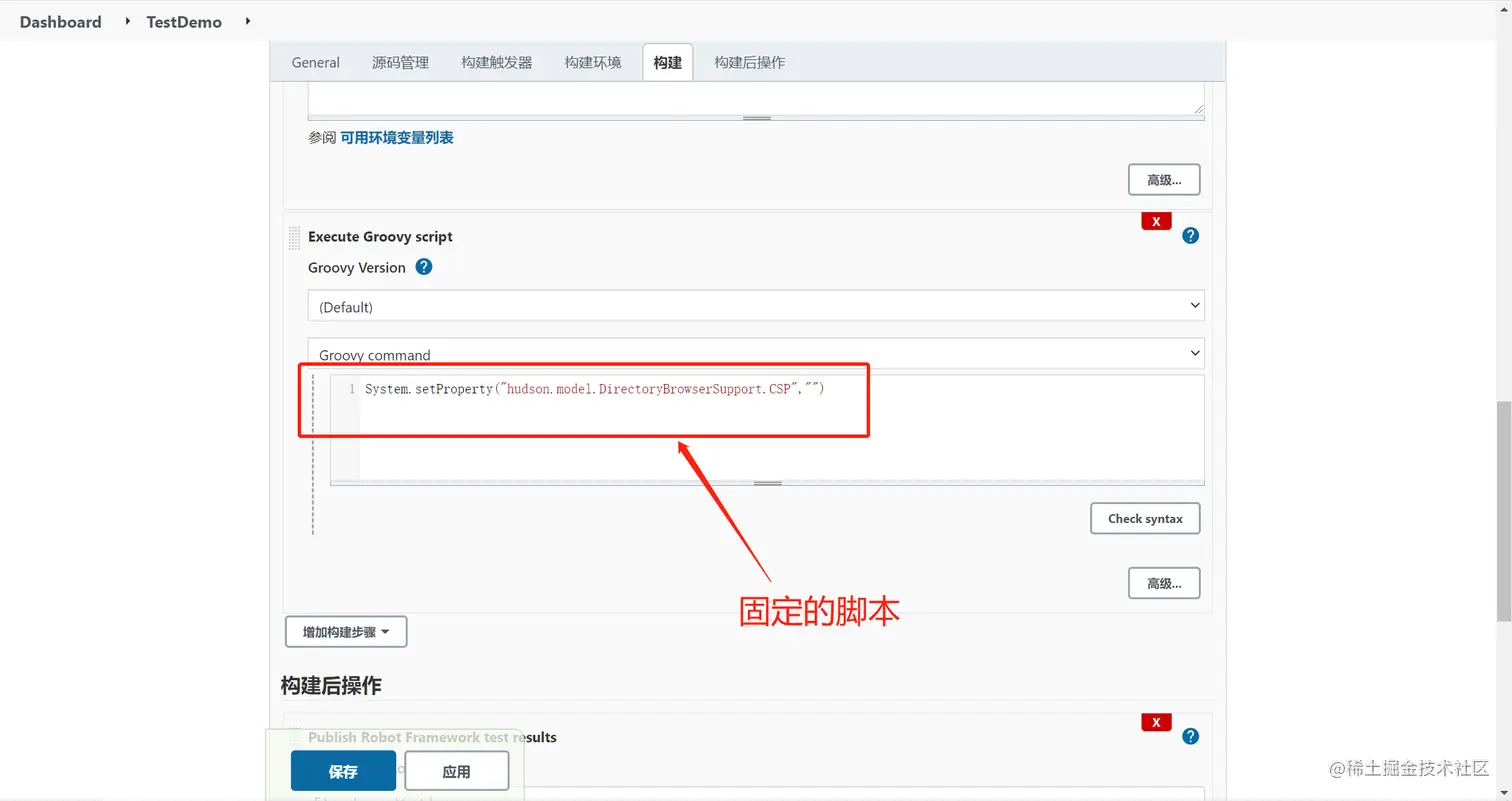This screenshot has width=1512, height=801.
Task: Go to Dashboard breadcrumb
Action: coord(60,21)
